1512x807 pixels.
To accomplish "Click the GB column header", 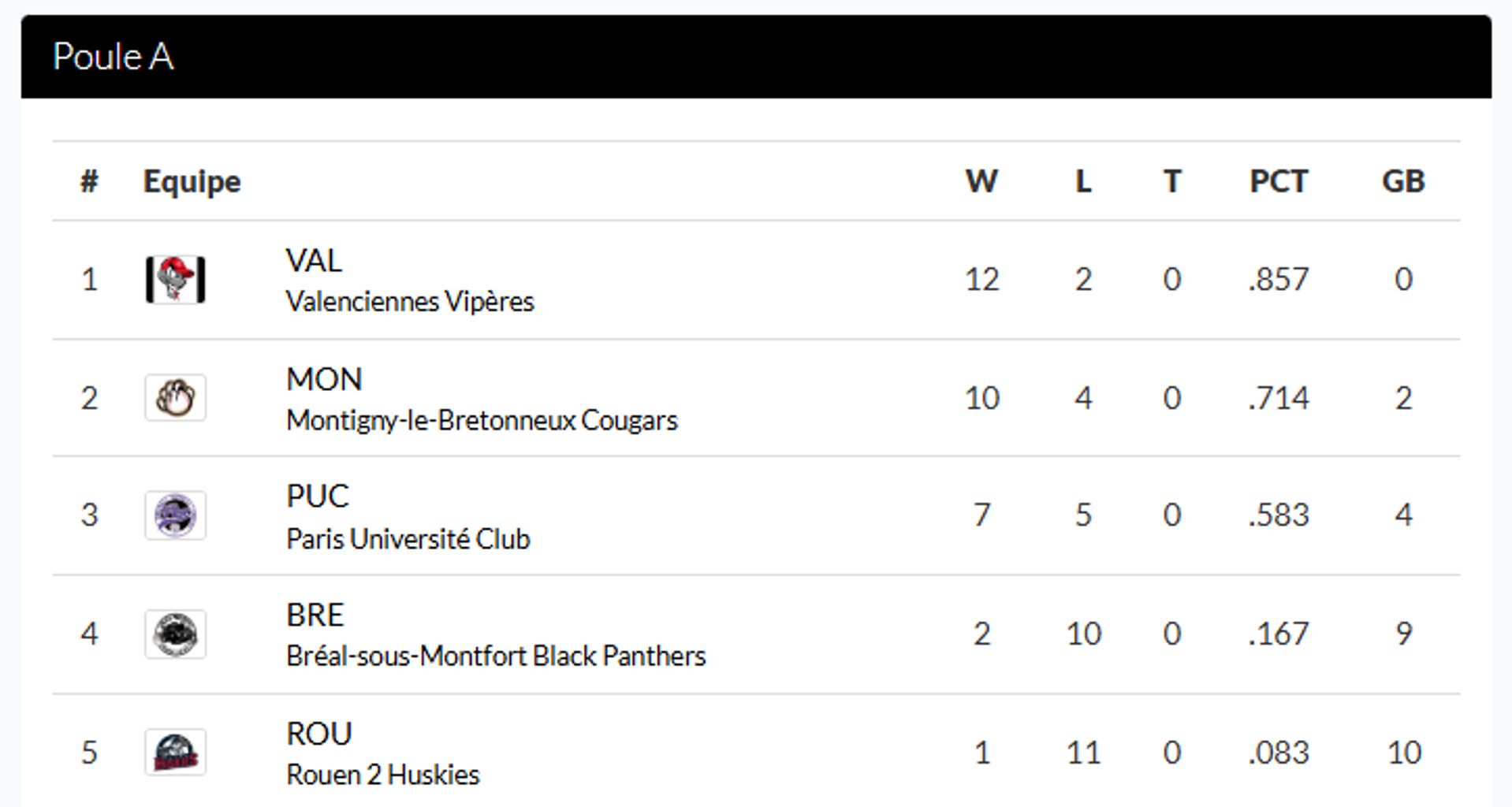I will 1403,181.
